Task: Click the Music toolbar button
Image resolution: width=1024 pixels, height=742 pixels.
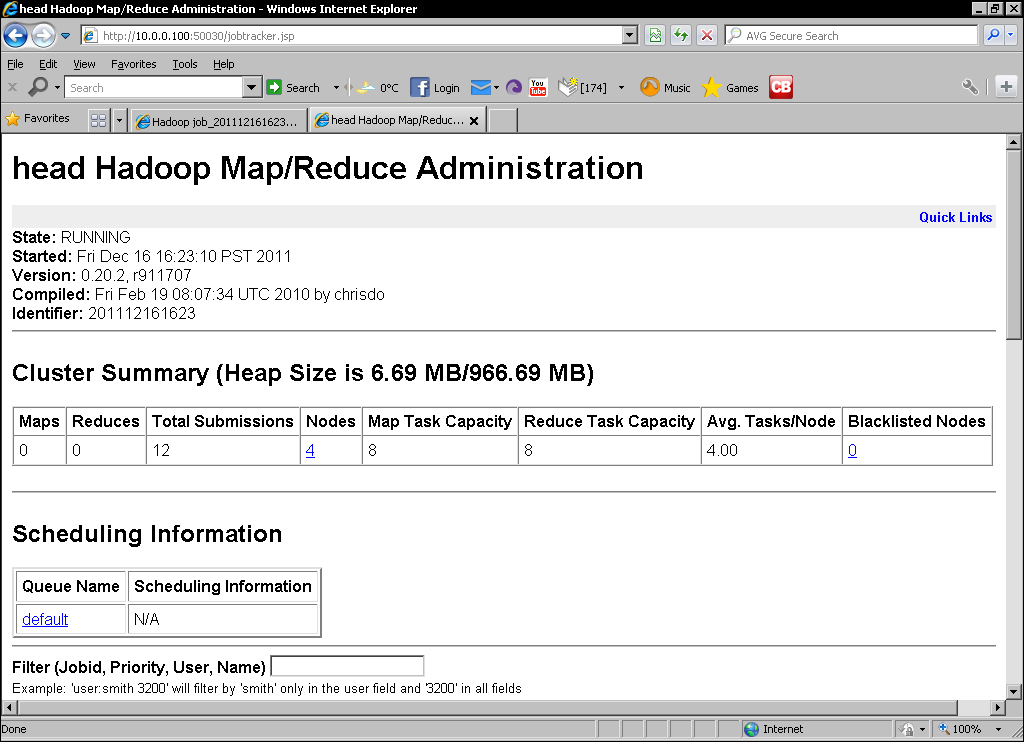Action: tap(665, 87)
